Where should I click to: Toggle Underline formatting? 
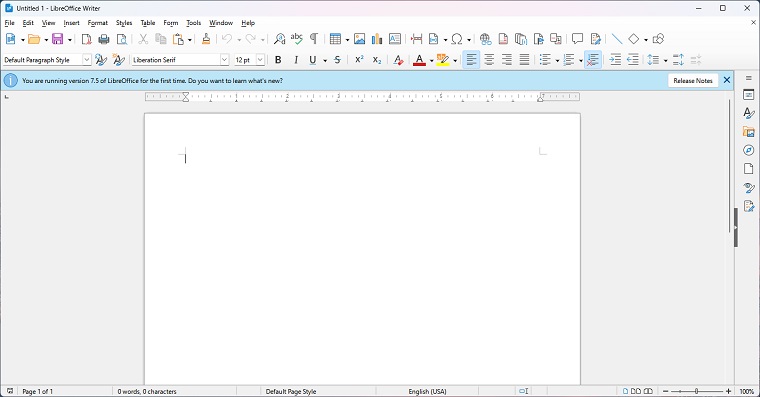313,60
